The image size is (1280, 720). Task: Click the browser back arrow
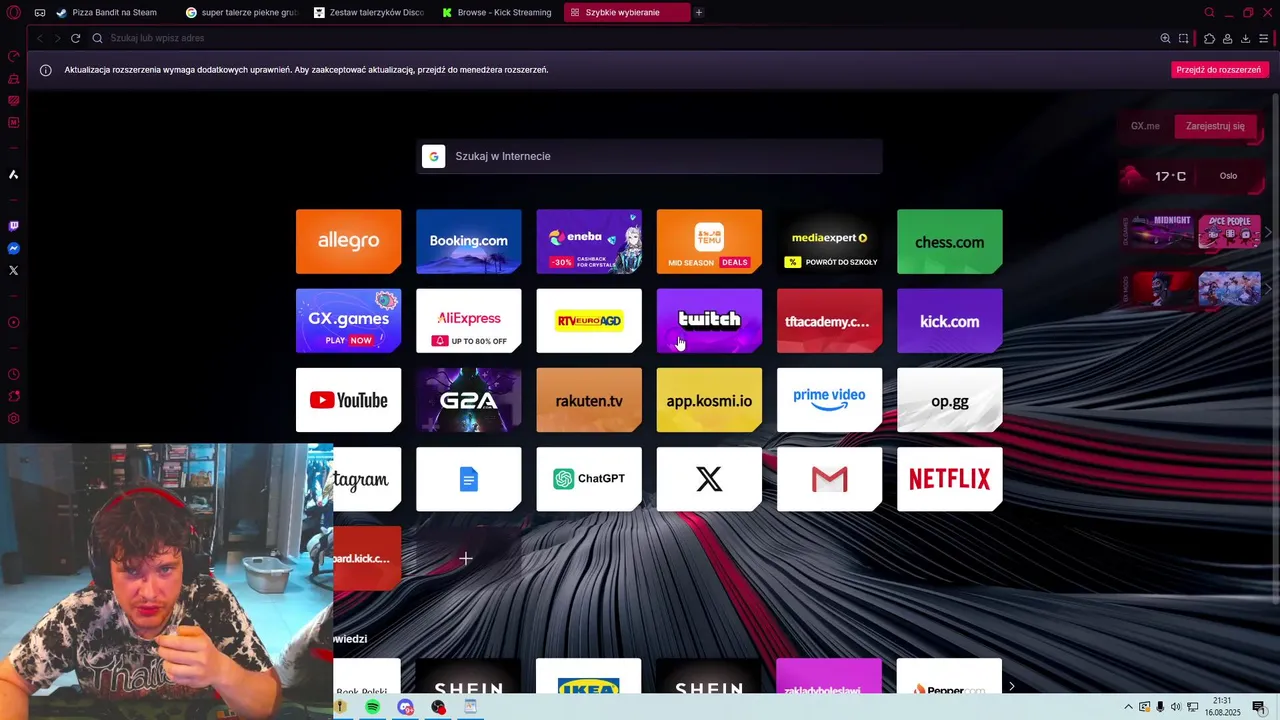point(39,38)
